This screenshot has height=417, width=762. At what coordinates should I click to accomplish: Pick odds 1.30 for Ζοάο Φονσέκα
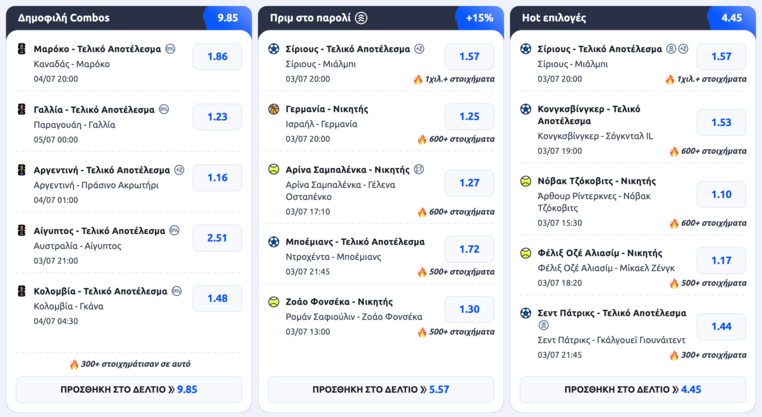[469, 309]
